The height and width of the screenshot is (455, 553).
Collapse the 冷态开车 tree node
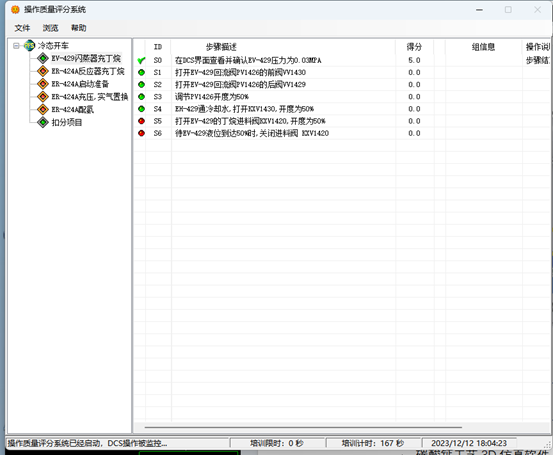pyautogui.click(x=16, y=46)
